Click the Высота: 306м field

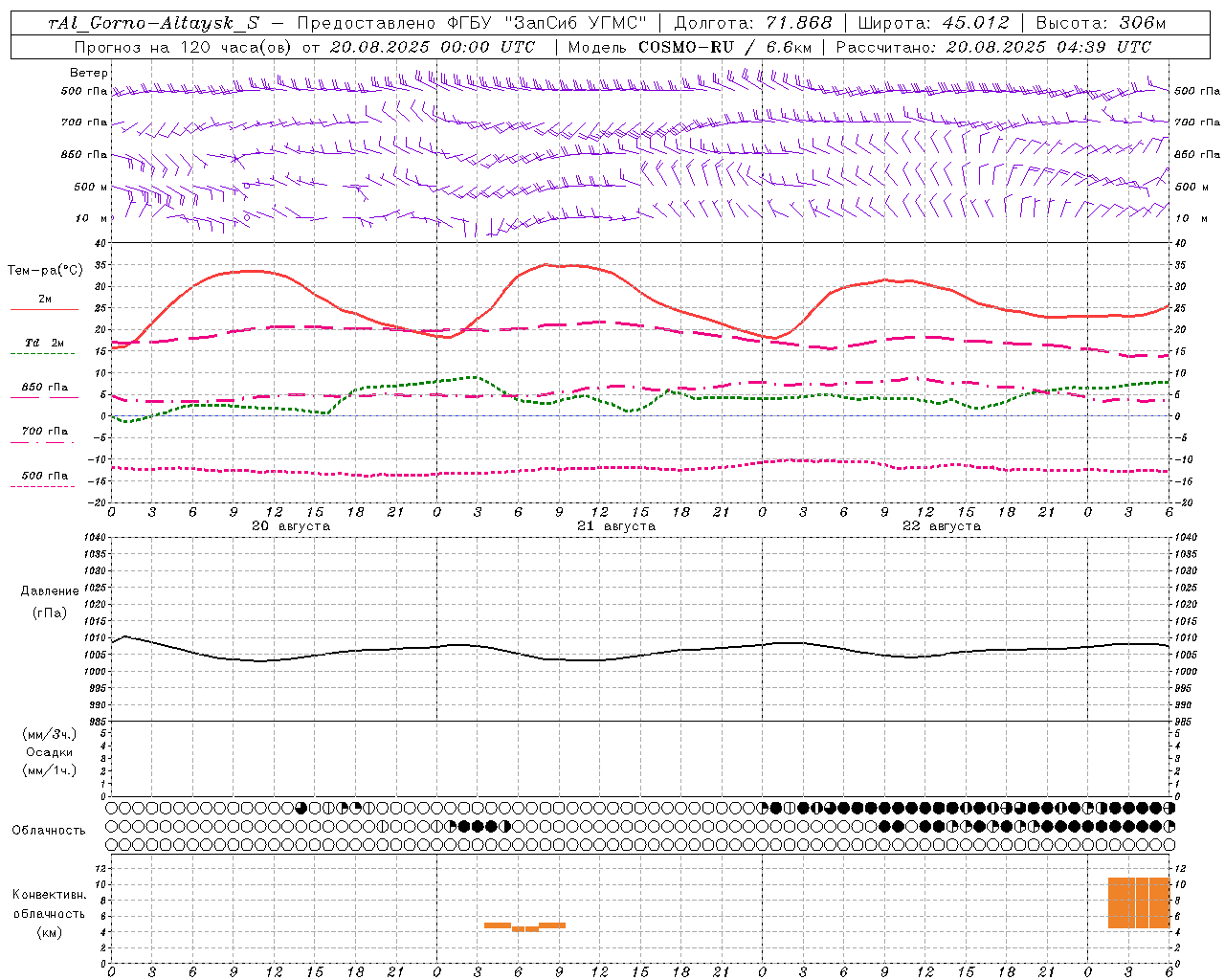[x=1101, y=23]
